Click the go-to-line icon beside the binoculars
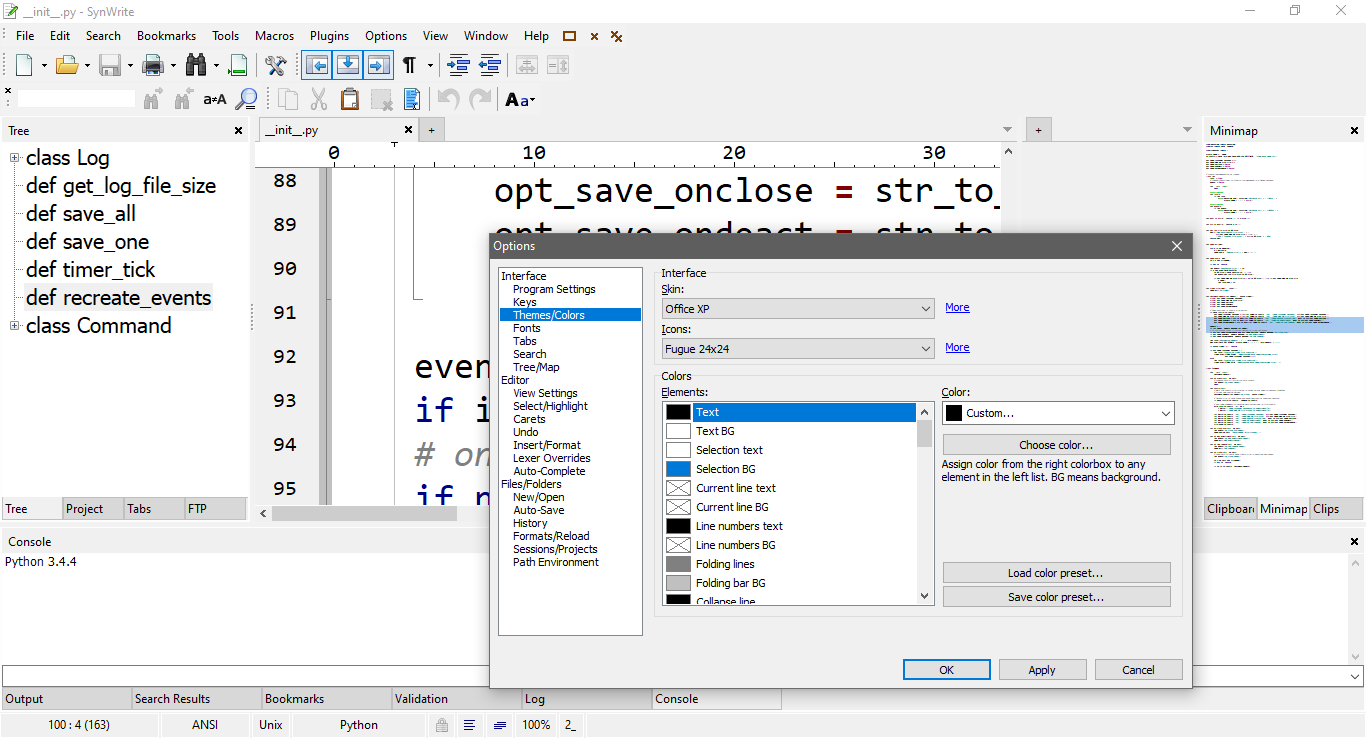 point(238,66)
